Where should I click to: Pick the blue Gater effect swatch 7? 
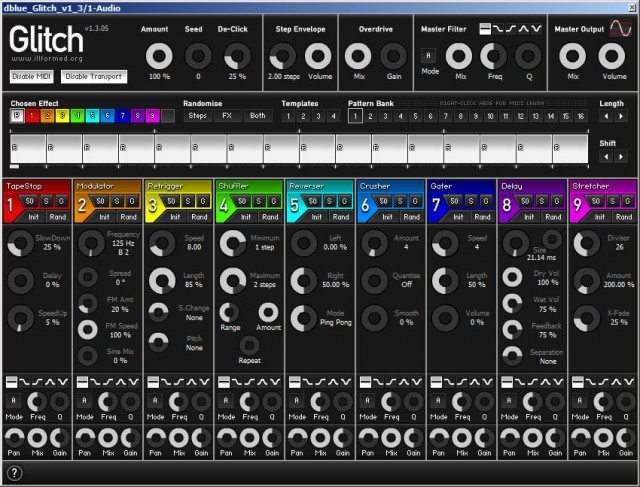click(122, 116)
